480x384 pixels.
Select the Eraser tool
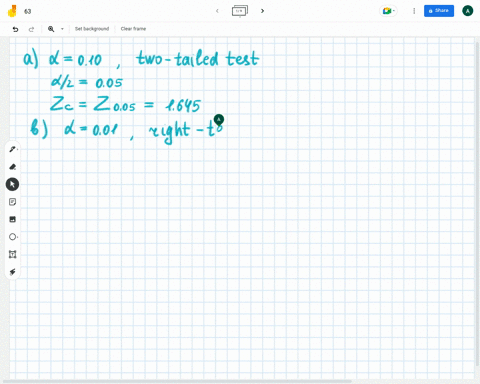point(12,167)
